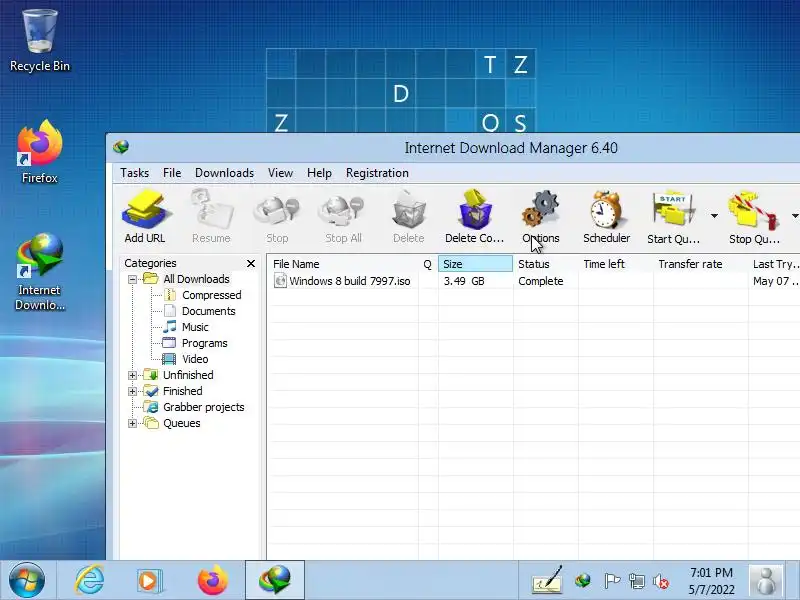Open the Registration menu
Viewport: 800px width, 600px height.
point(377,173)
